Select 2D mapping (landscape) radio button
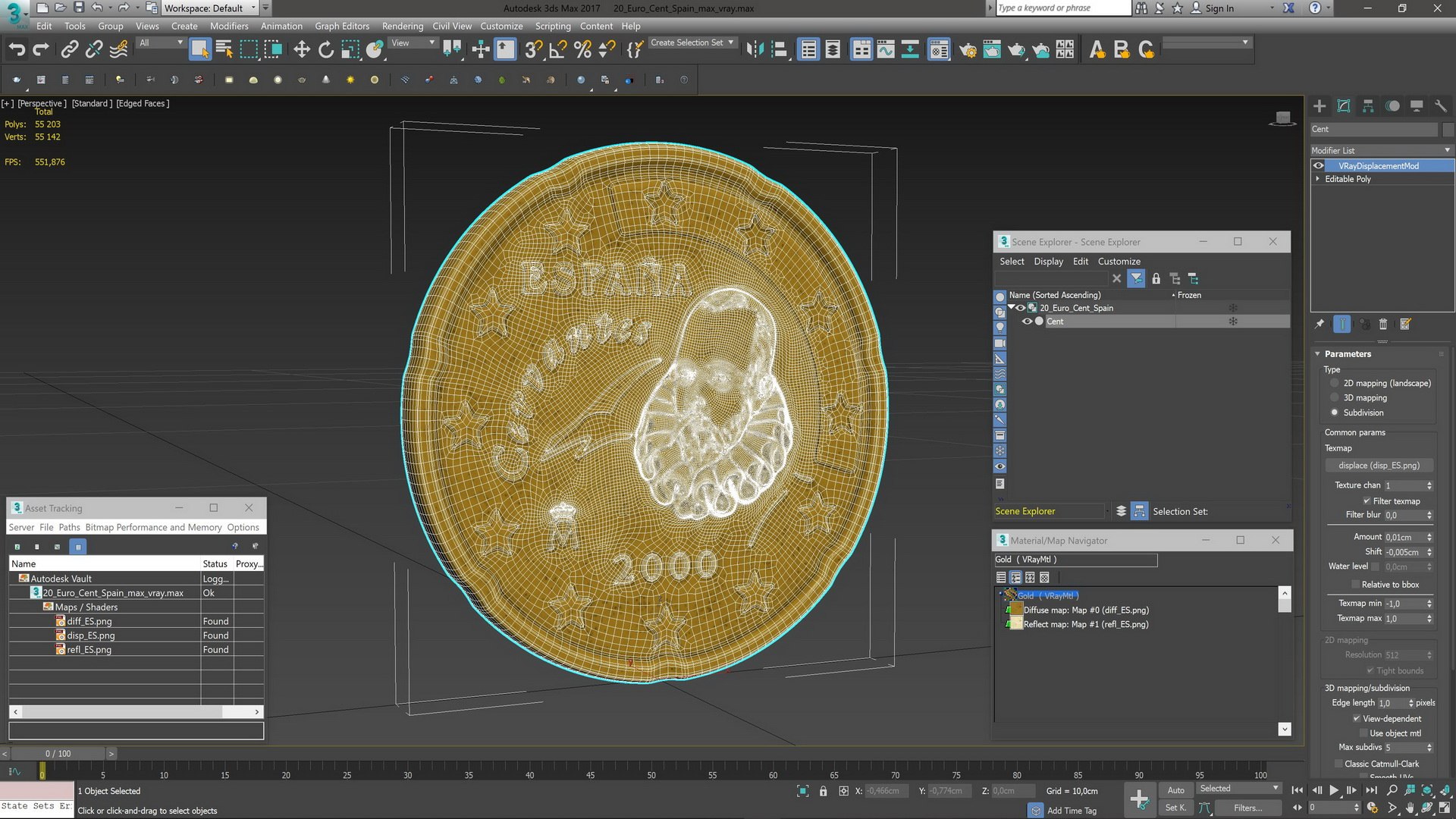The image size is (1456, 819). click(1335, 384)
